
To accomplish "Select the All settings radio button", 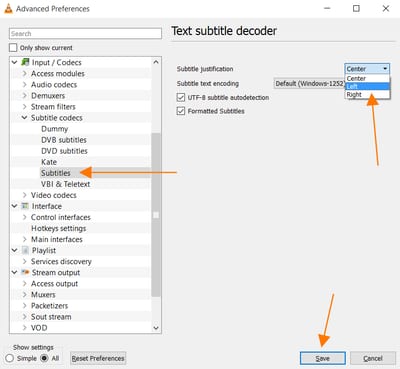I will (x=44, y=358).
